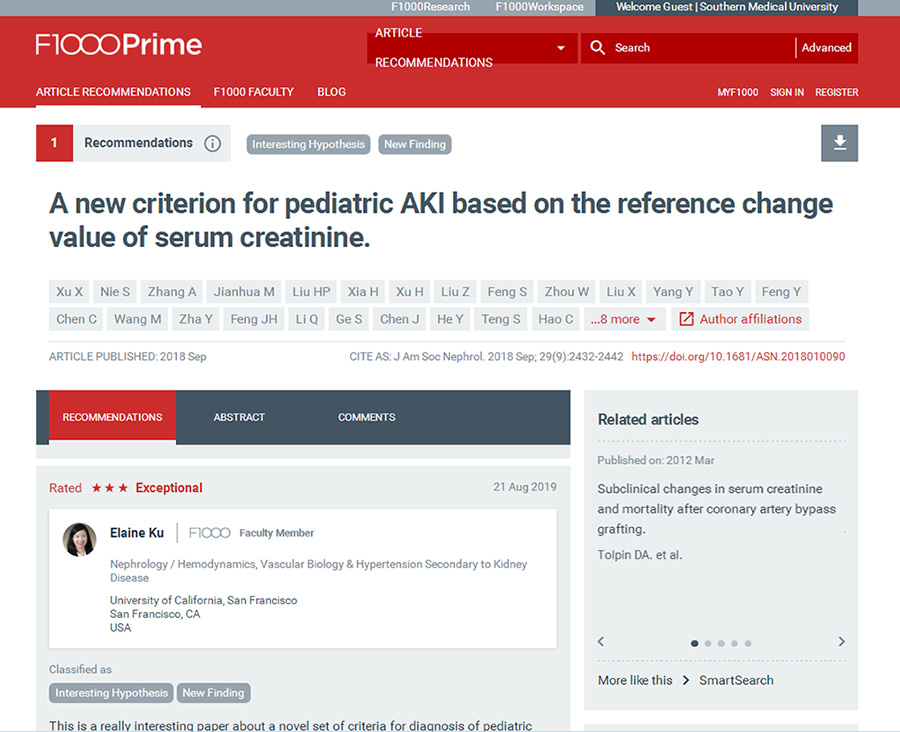
Task: Open the Recommendations info icon
Action: point(212,144)
